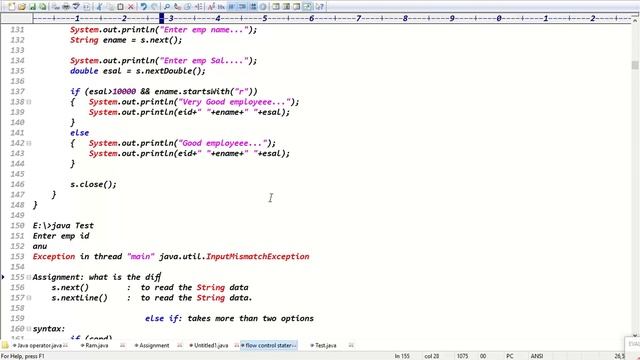Switch to Untitled1.java tab
The width and height of the screenshot is (640, 360).
click(211, 345)
